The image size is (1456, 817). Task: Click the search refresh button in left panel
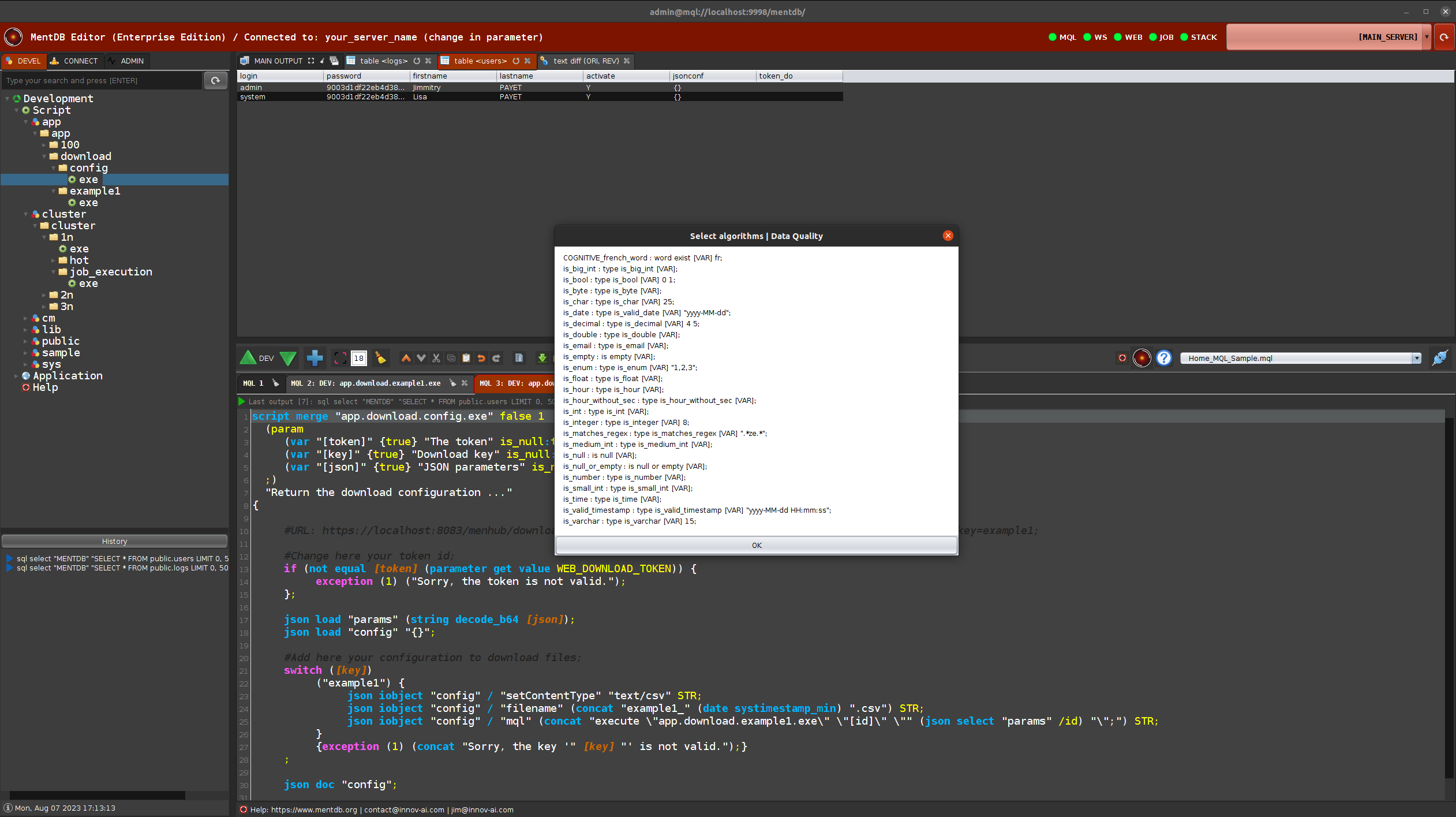click(215, 81)
